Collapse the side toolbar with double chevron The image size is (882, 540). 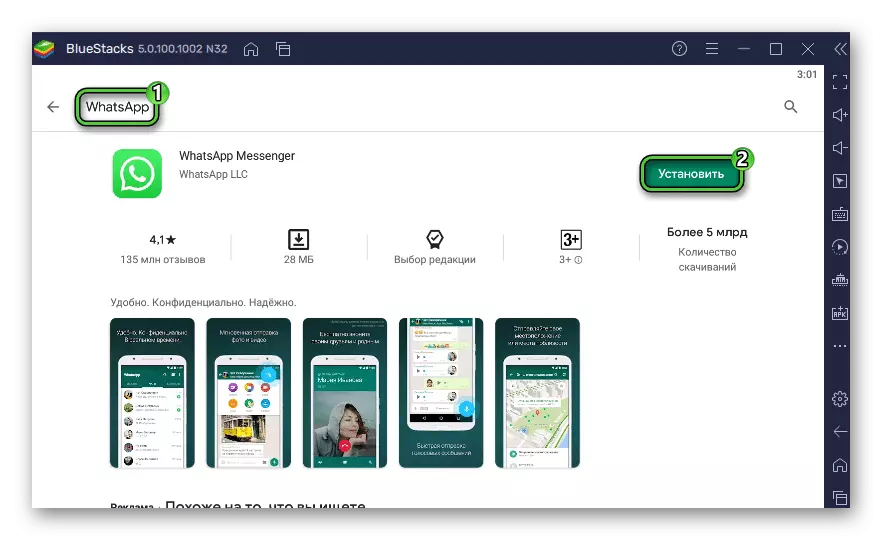pos(840,49)
